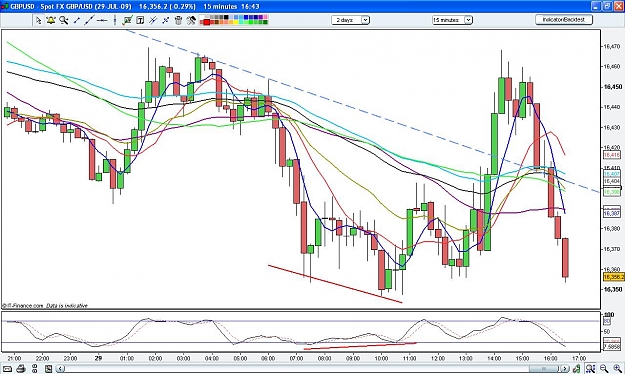Click the blue 16,387 moving average label
625x374 pixels.
[x=611, y=213]
